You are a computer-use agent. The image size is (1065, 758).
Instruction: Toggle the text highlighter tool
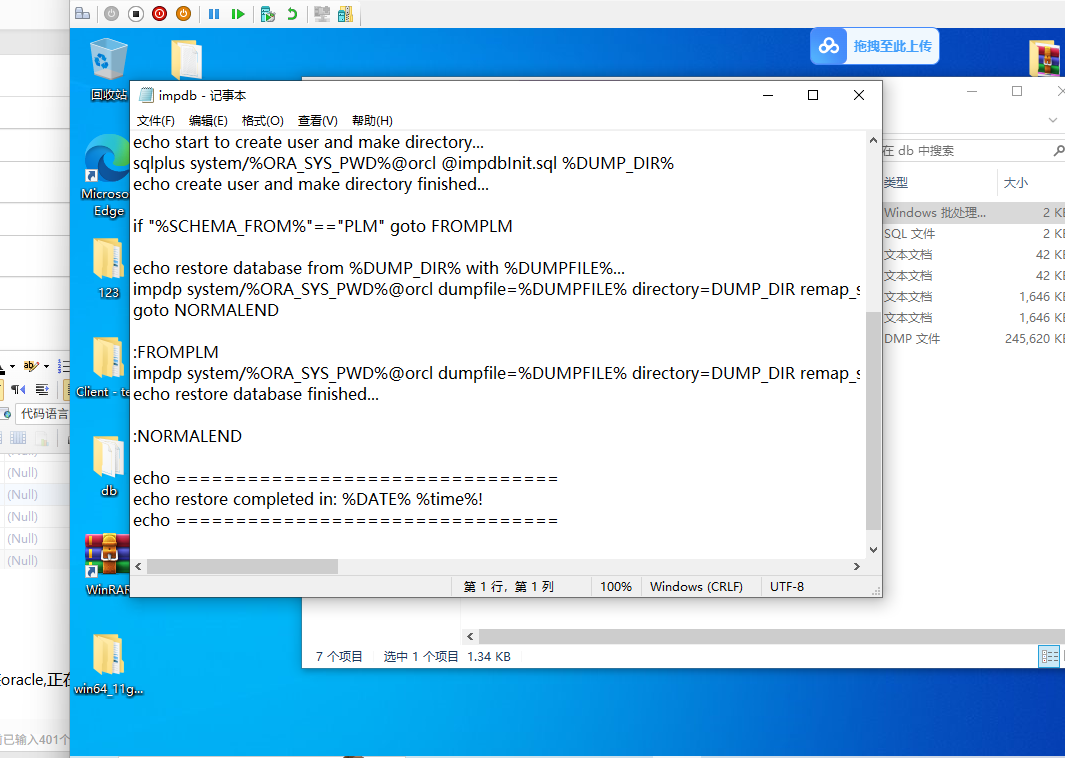30,366
